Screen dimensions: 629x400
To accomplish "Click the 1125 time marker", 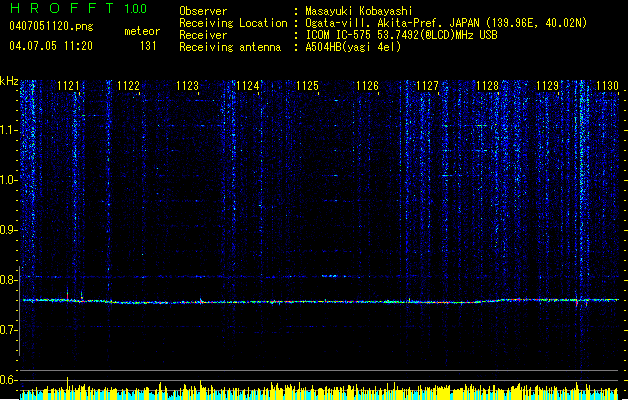I will [307, 86].
